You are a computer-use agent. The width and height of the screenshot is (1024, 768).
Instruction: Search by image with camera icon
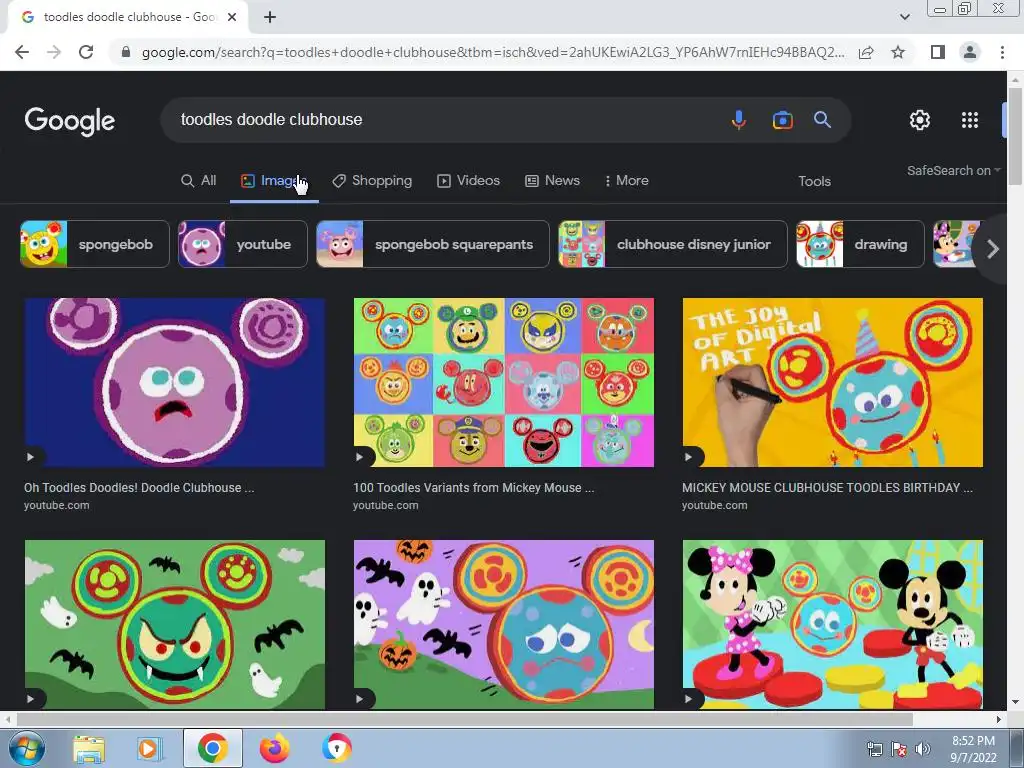tap(782, 120)
